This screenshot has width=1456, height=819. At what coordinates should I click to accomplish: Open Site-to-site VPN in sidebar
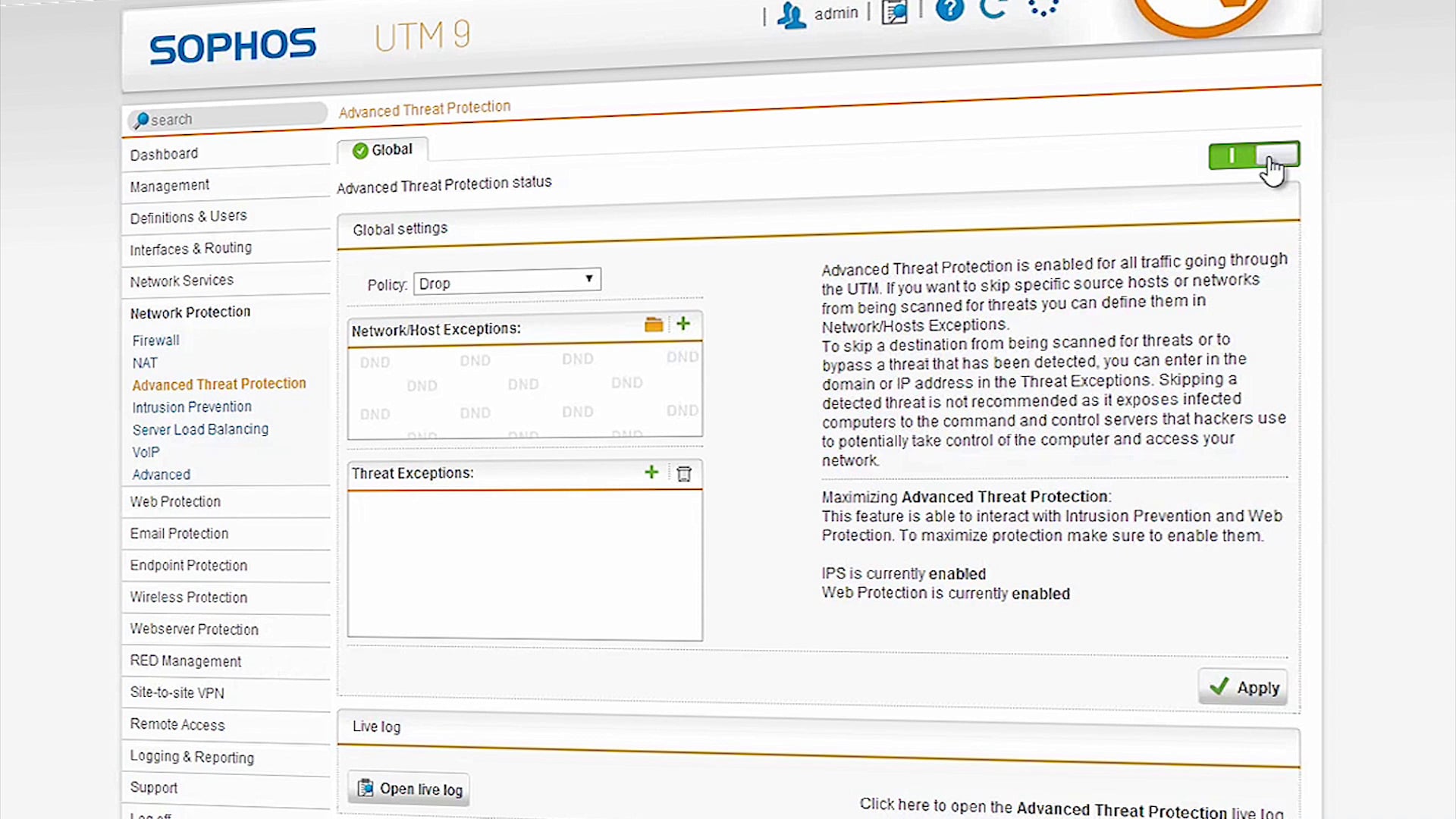(x=177, y=693)
